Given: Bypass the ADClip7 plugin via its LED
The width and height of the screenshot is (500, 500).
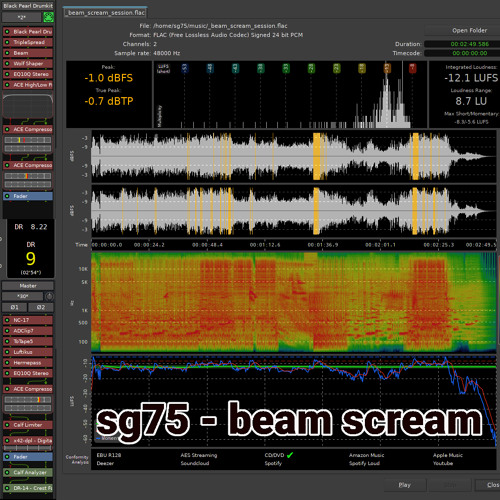Looking at the screenshot, I should (7, 331).
